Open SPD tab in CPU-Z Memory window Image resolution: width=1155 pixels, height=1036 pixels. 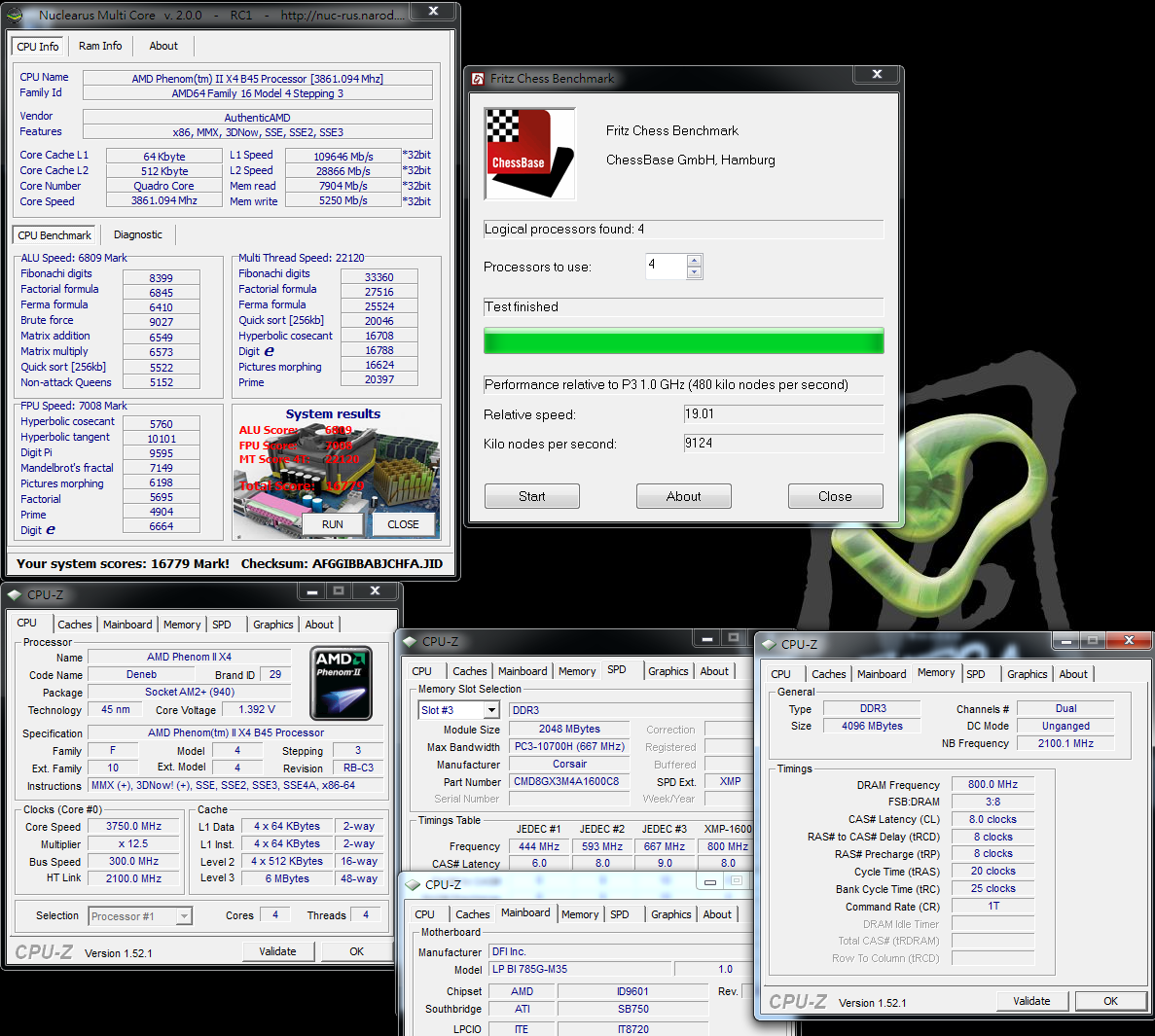pos(976,674)
